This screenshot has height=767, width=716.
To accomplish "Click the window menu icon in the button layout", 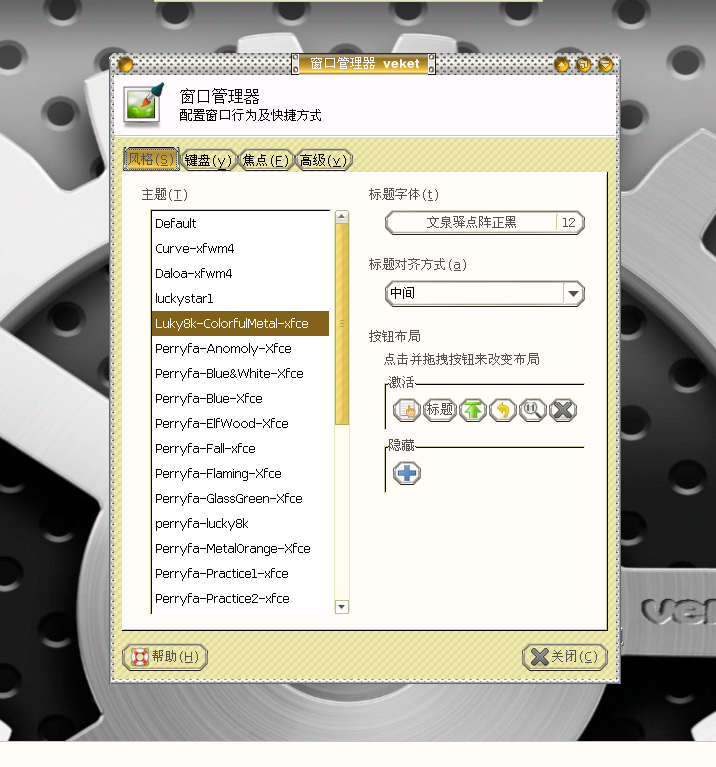I will click(406, 409).
